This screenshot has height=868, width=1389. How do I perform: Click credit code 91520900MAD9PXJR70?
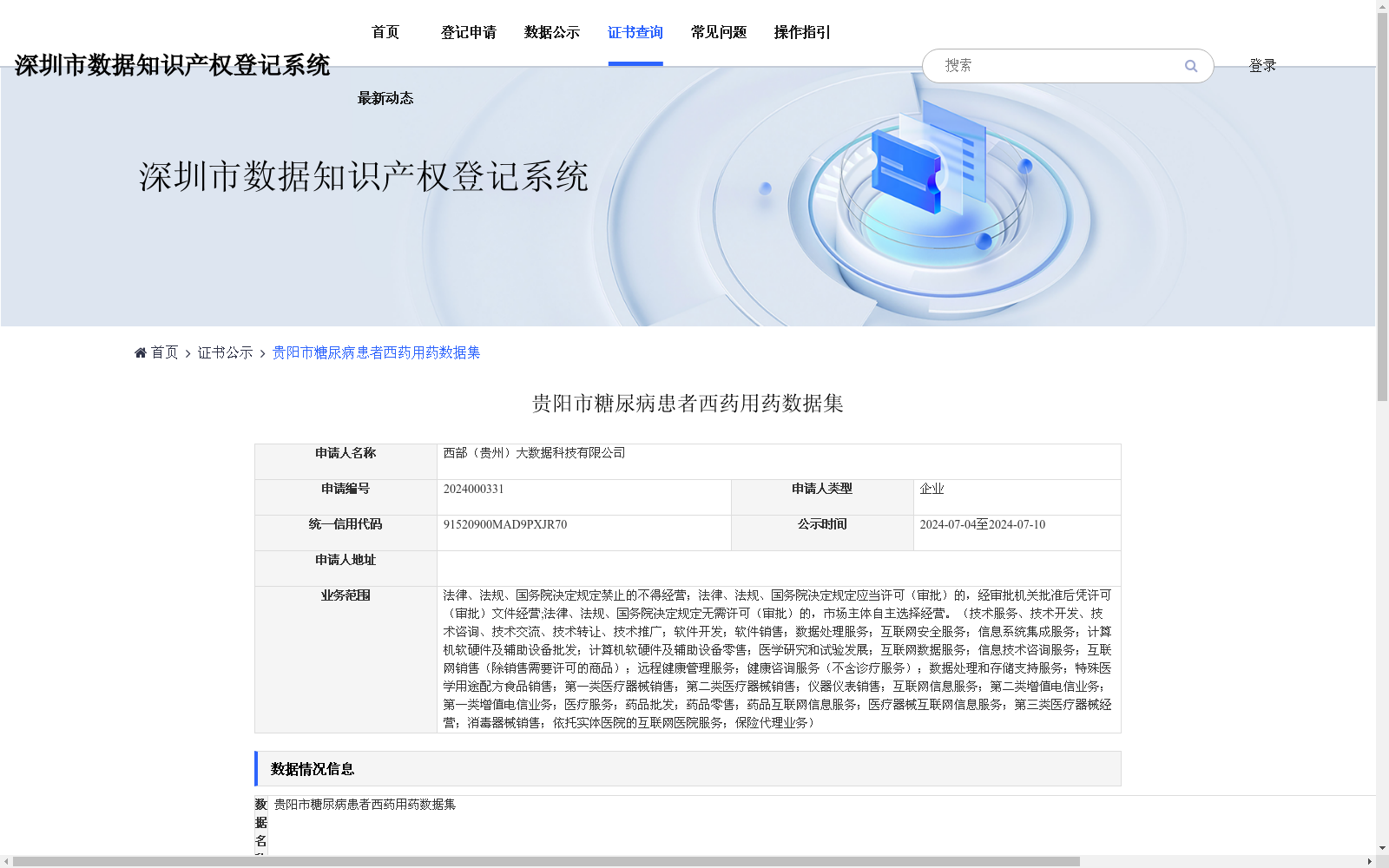pyautogui.click(x=504, y=524)
